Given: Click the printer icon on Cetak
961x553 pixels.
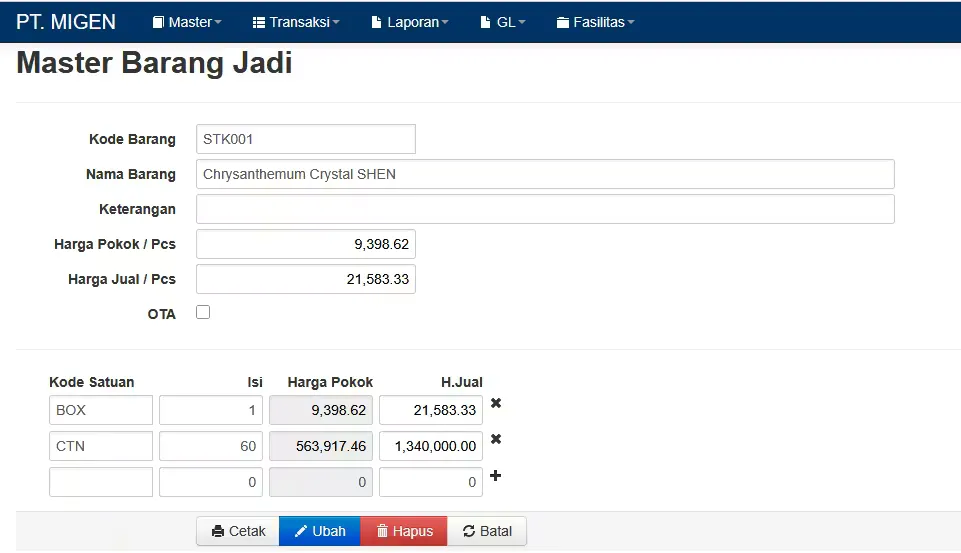Looking at the screenshot, I should click(x=218, y=531).
